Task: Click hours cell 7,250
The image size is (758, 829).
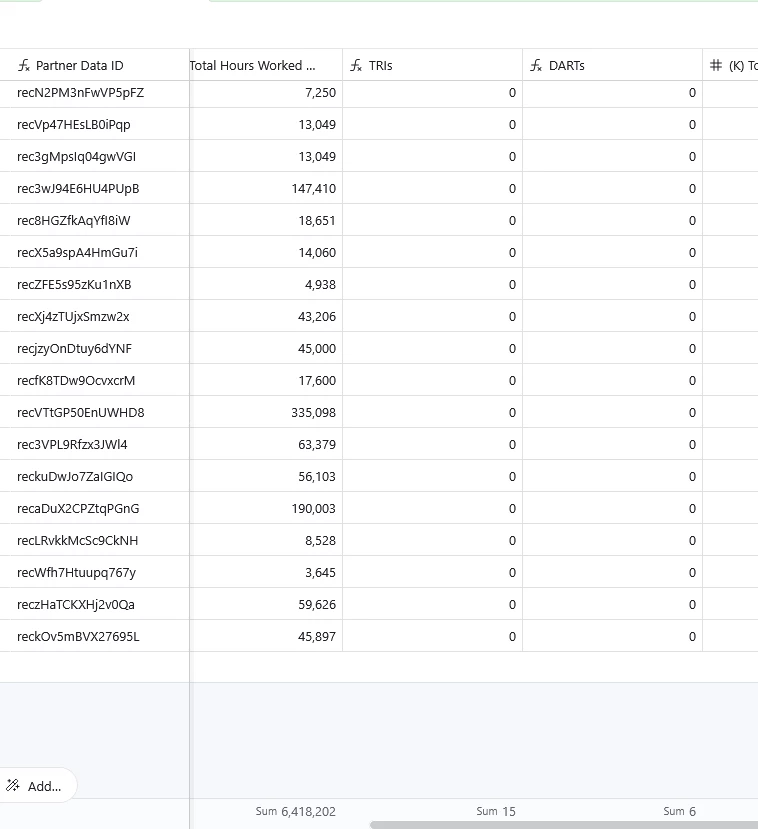Action: point(266,93)
